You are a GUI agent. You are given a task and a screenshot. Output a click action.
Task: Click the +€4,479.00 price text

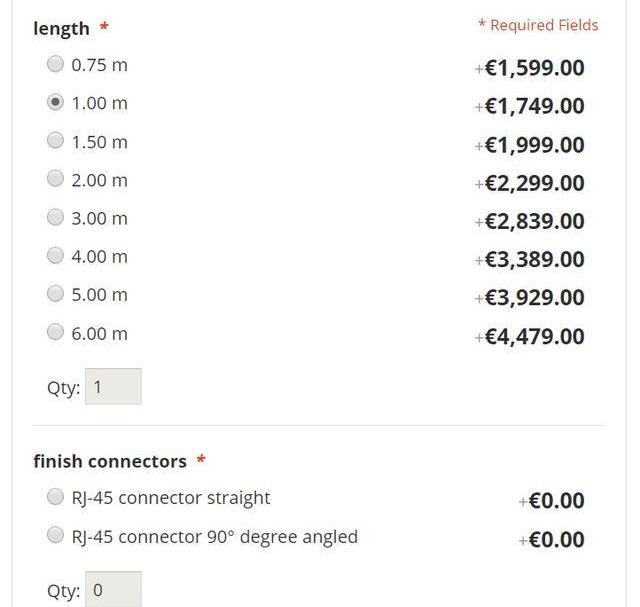coord(529,336)
